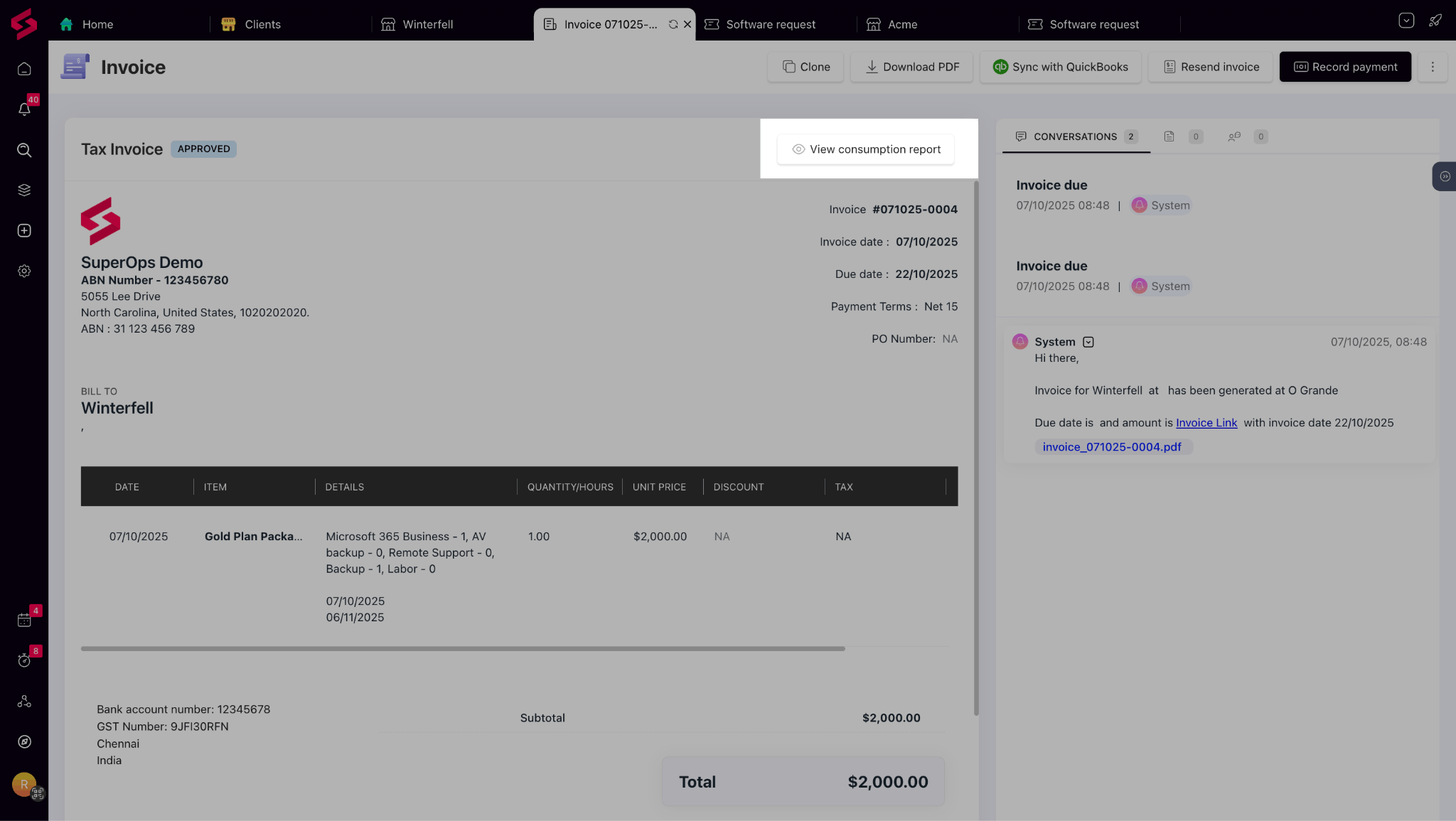Image resolution: width=1456 pixels, height=821 pixels.
Task: Open the notifications bell in sidebar
Action: 24,109
